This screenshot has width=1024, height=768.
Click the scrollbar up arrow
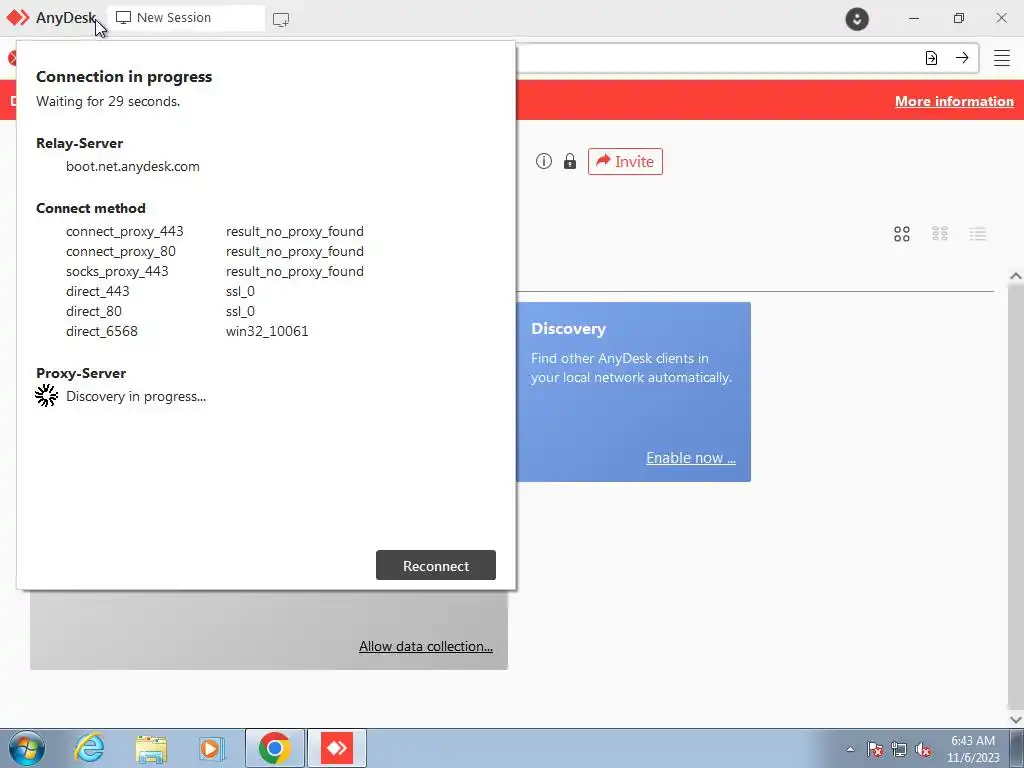pos(1016,276)
